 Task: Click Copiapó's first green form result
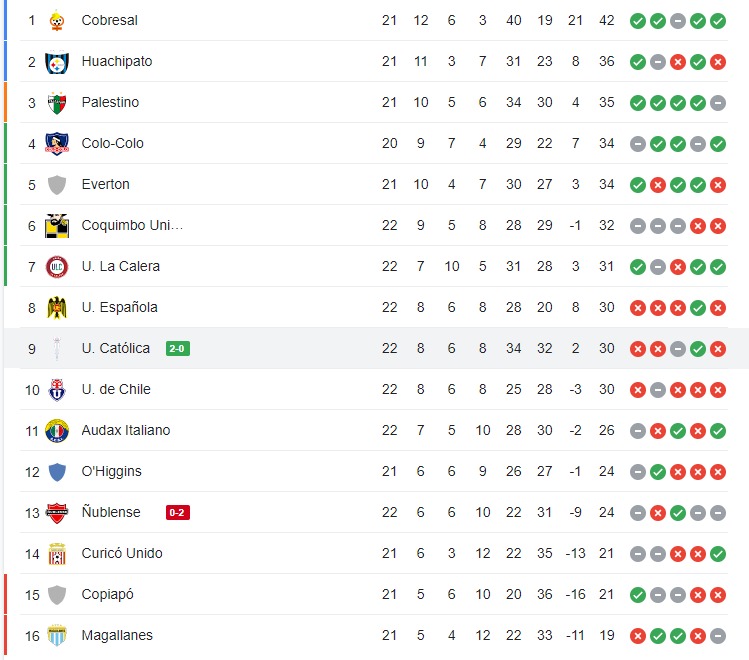637,594
